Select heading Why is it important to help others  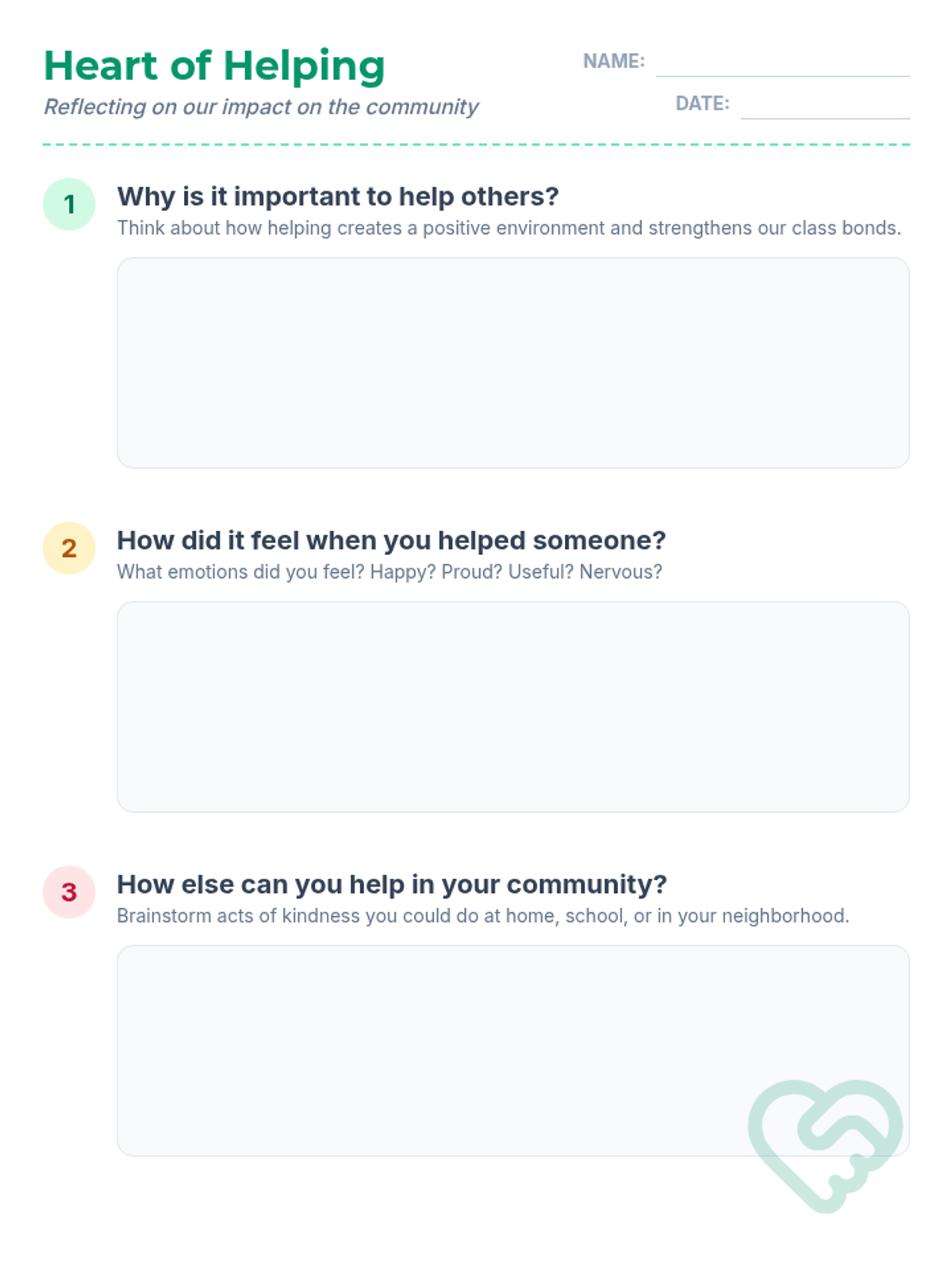point(338,197)
